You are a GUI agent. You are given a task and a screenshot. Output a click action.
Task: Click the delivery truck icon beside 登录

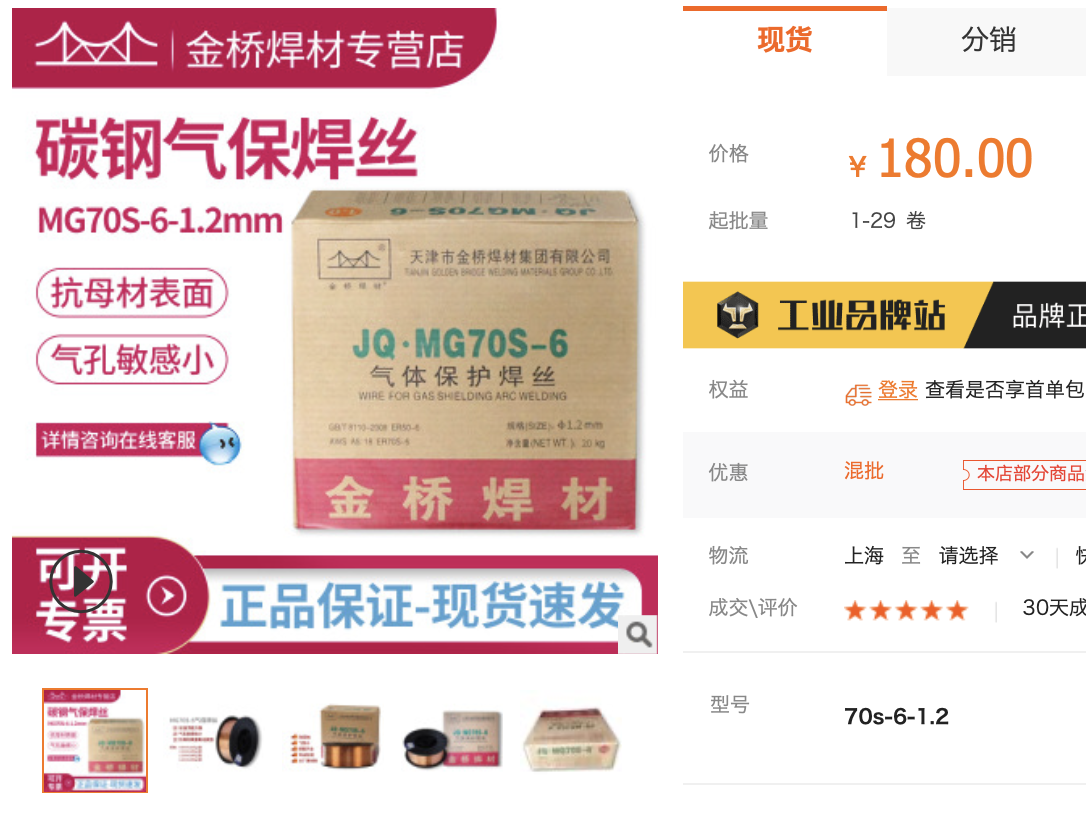coord(858,395)
